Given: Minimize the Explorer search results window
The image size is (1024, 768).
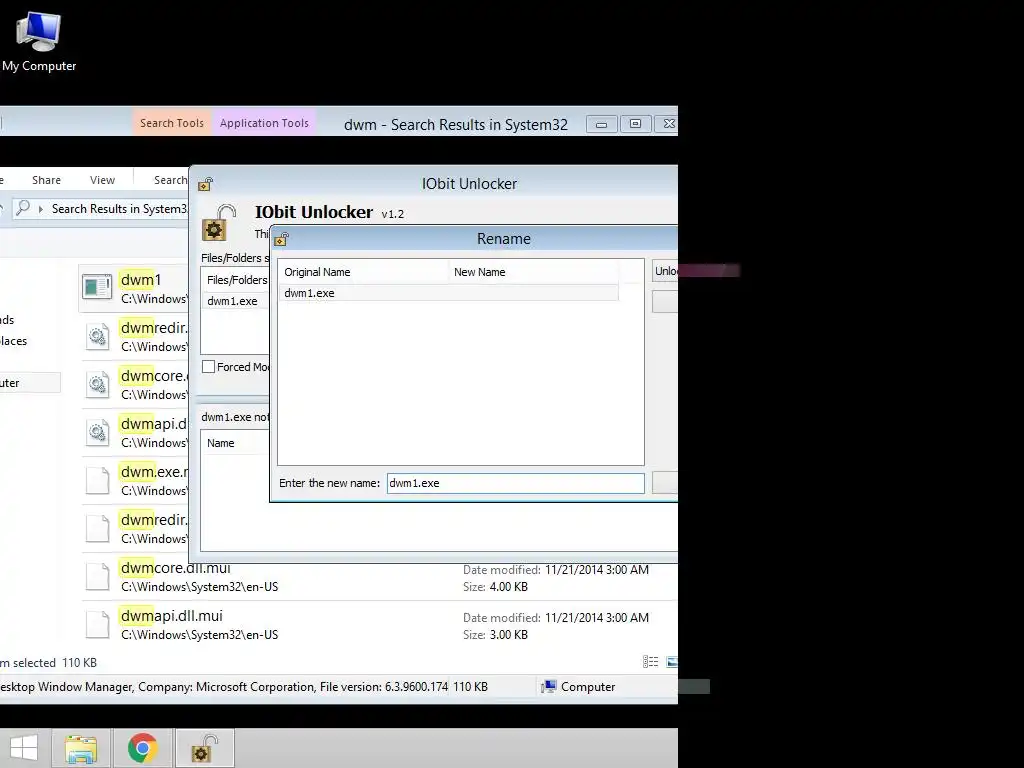Looking at the screenshot, I should click(x=601, y=123).
